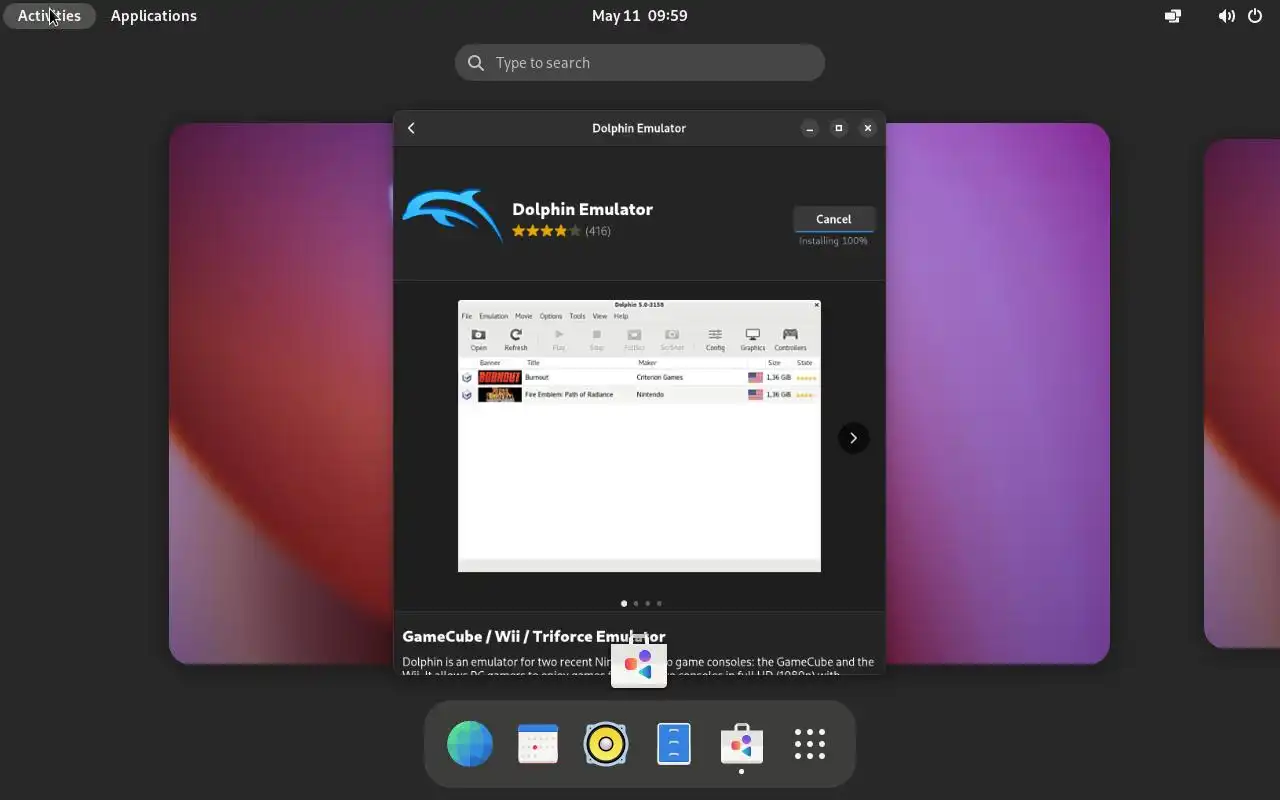Click the network status icon in top bar
The image size is (1280, 800).
click(x=1173, y=16)
